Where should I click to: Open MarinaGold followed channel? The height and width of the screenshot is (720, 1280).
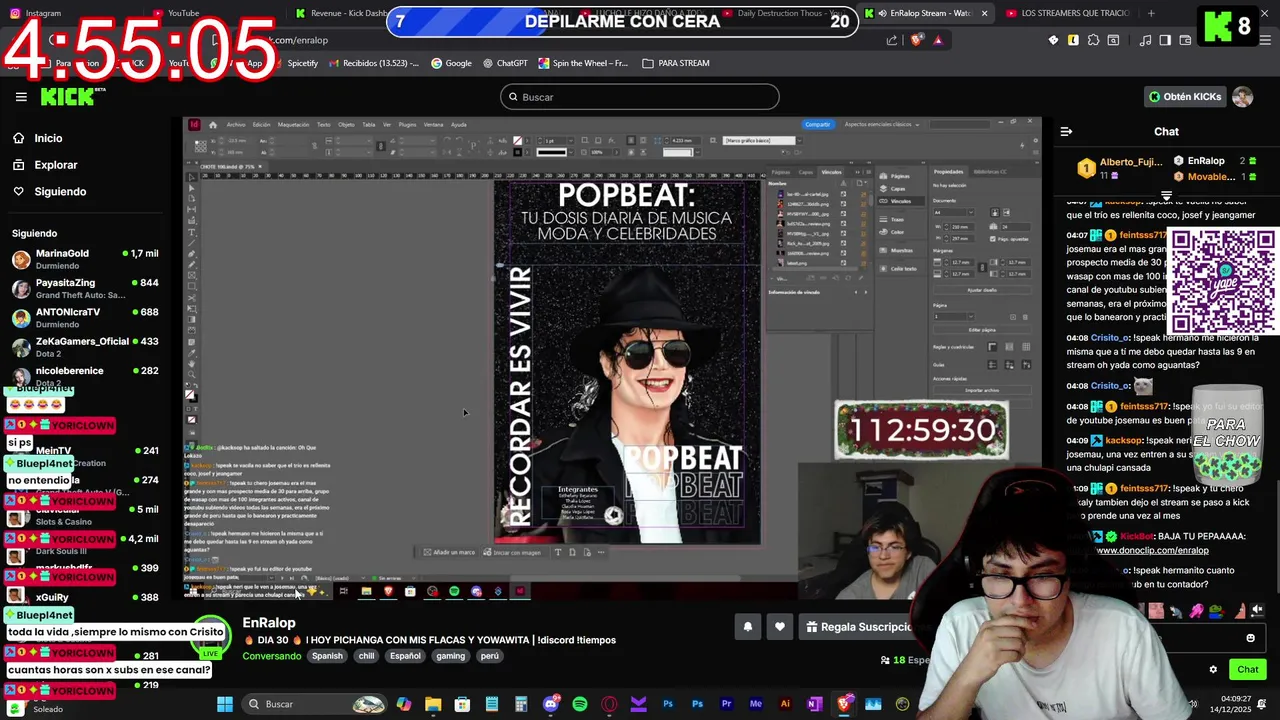coord(85,259)
